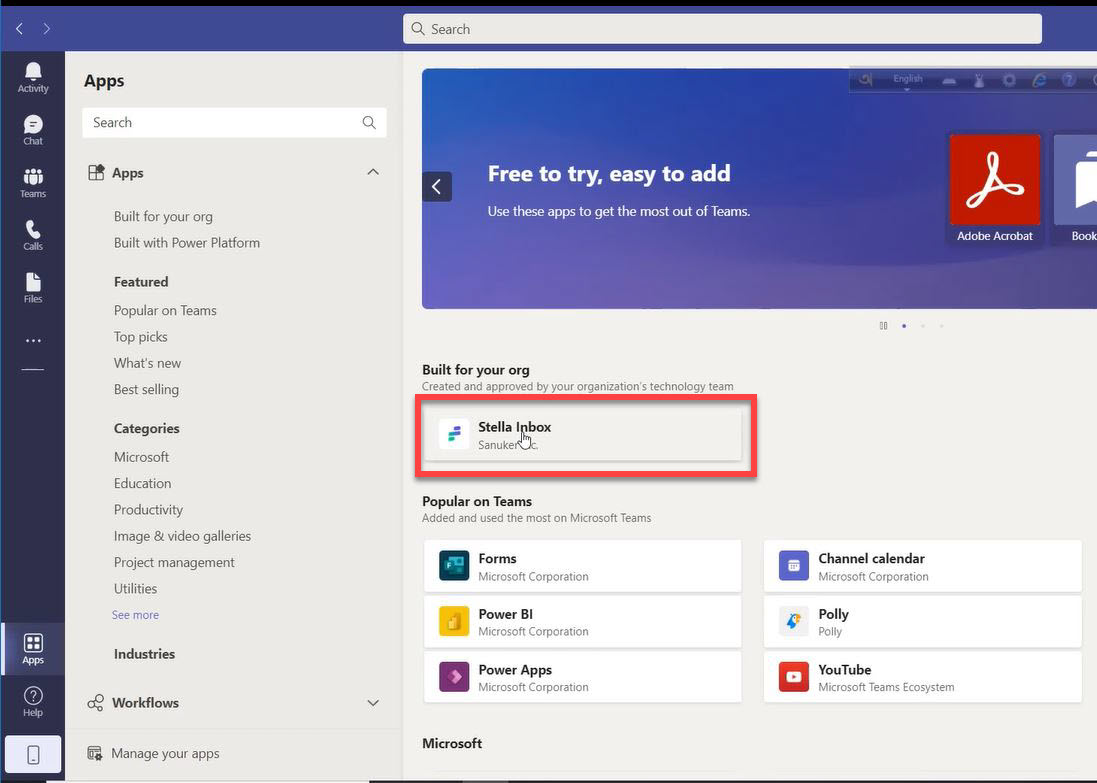Open the English language dropdown

pyautogui.click(x=907, y=80)
